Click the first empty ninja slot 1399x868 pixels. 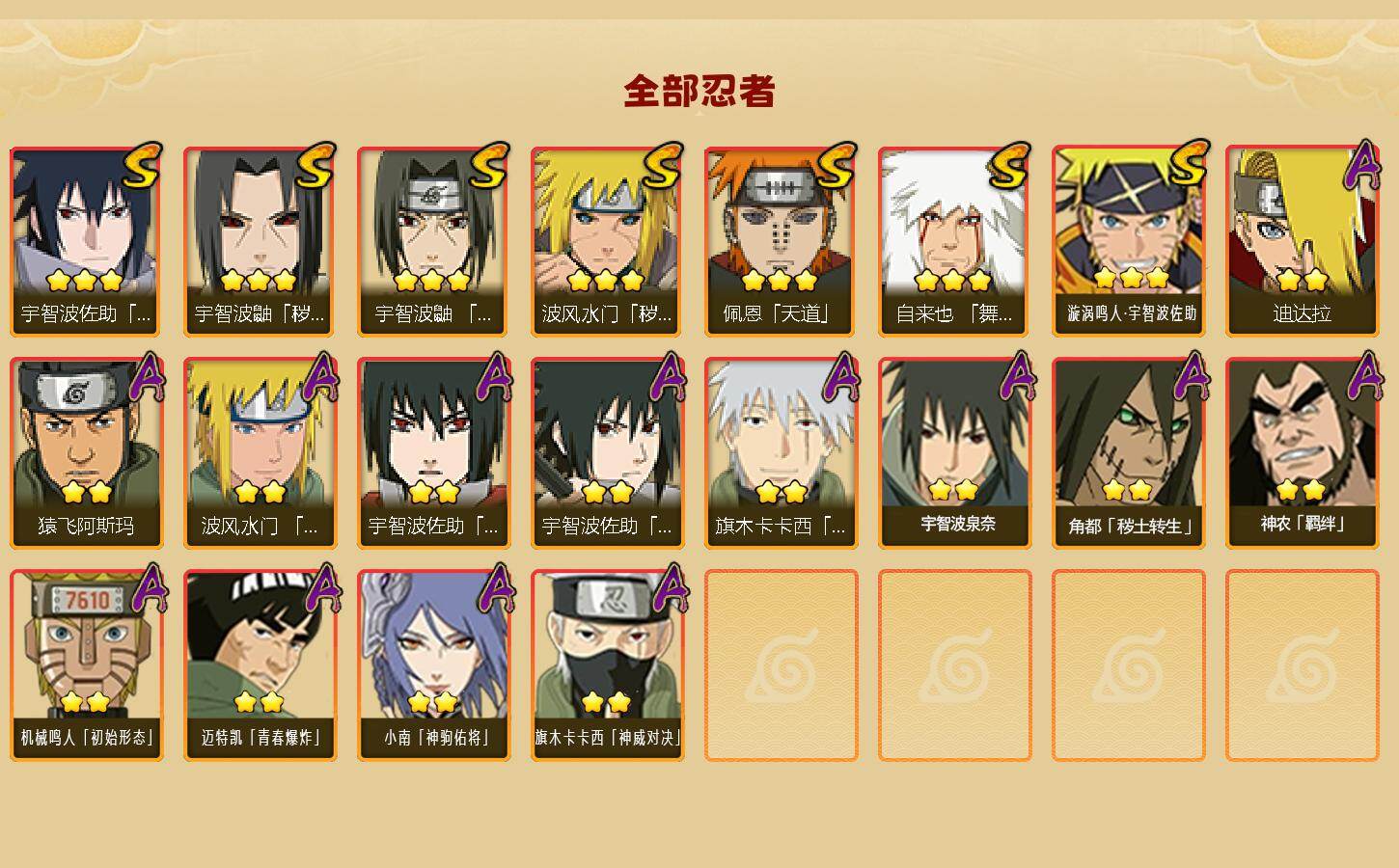(781, 665)
